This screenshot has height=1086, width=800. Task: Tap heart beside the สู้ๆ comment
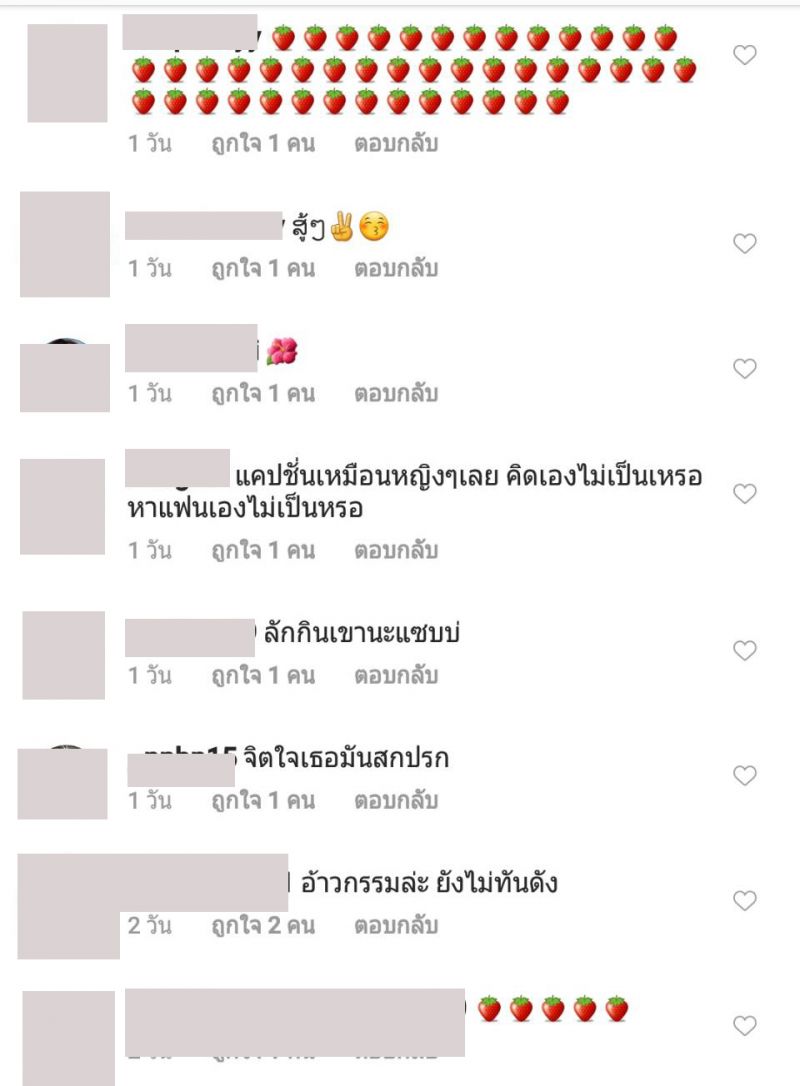(745, 243)
